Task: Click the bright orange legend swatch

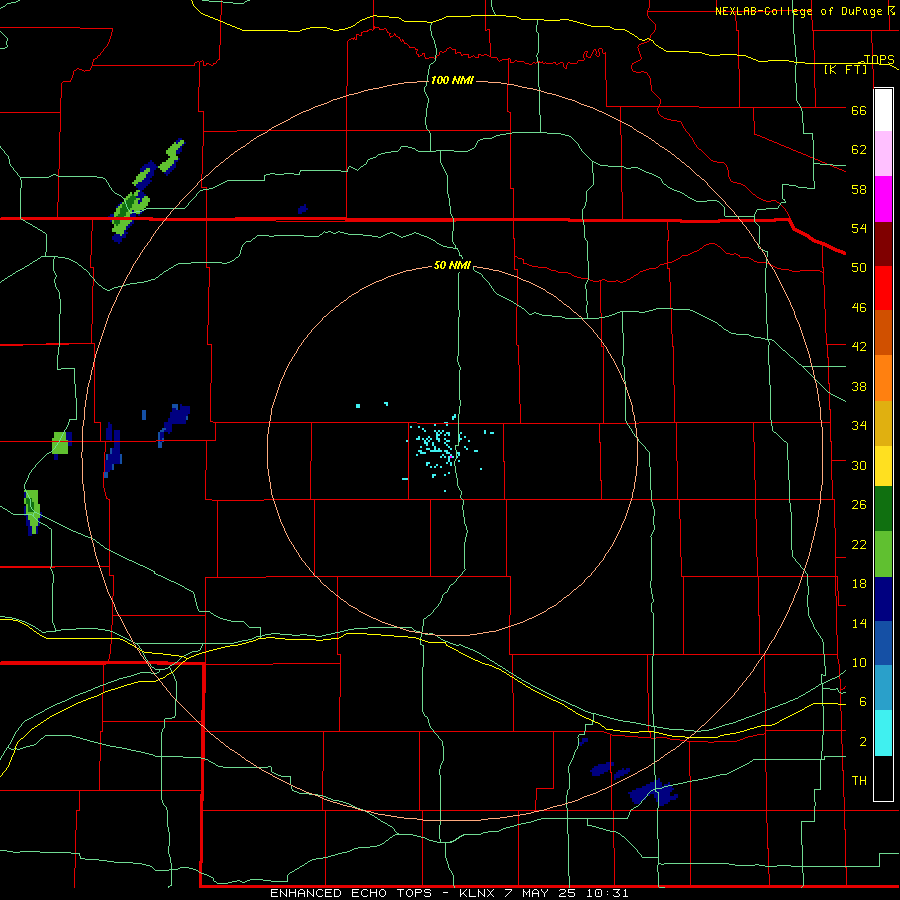Action: point(883,378)
